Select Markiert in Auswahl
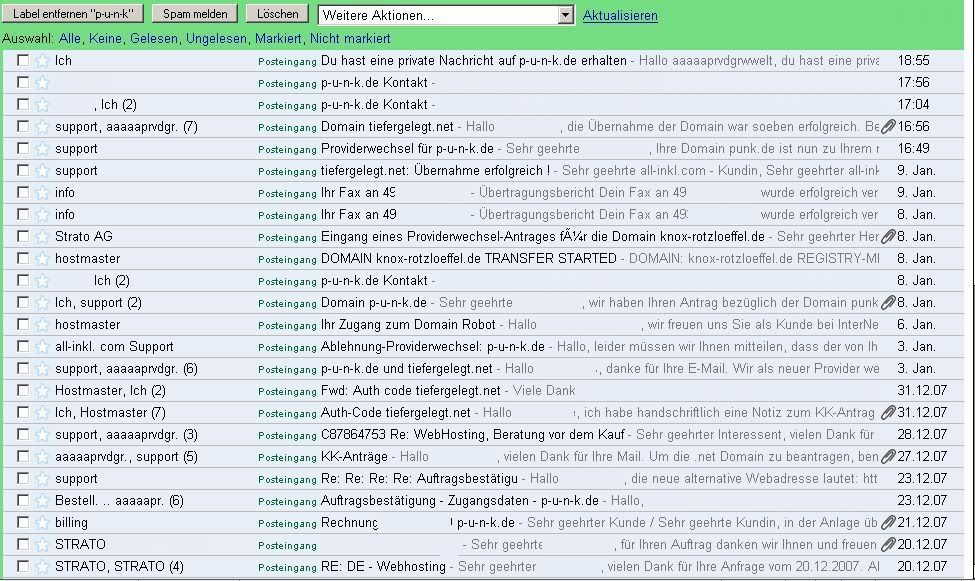Screen dimensions: 975x581 [x=278, y=39]
